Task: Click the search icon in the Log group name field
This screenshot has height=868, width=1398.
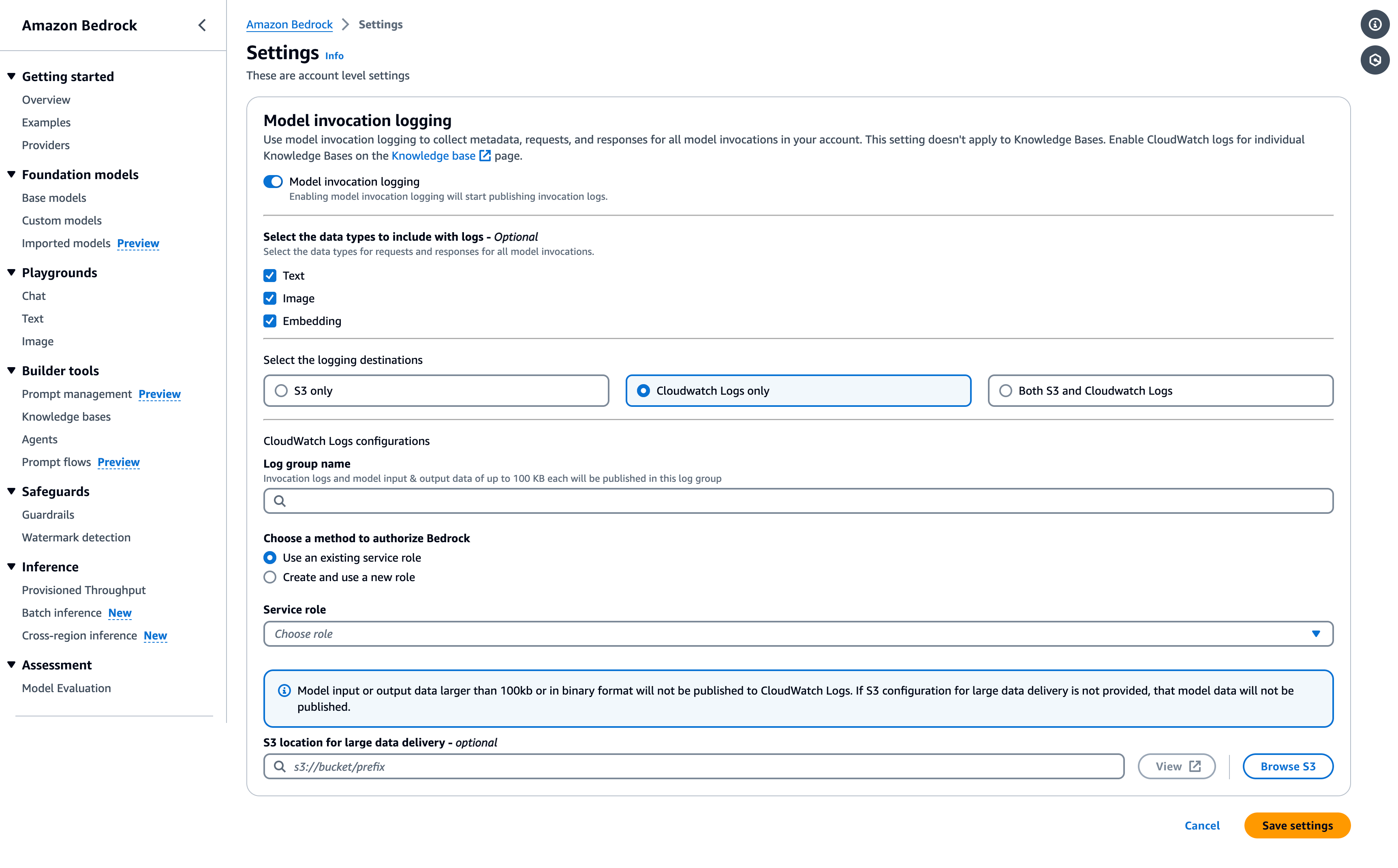Action: (280, 500)
